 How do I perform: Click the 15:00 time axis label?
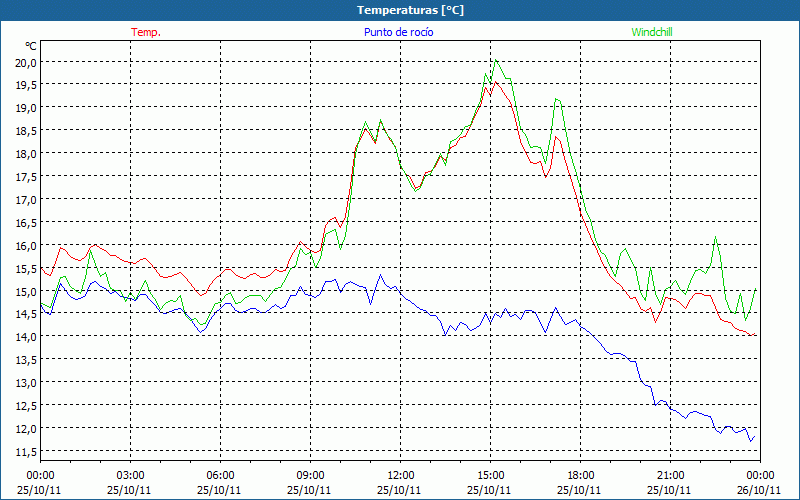click(490, 476)
